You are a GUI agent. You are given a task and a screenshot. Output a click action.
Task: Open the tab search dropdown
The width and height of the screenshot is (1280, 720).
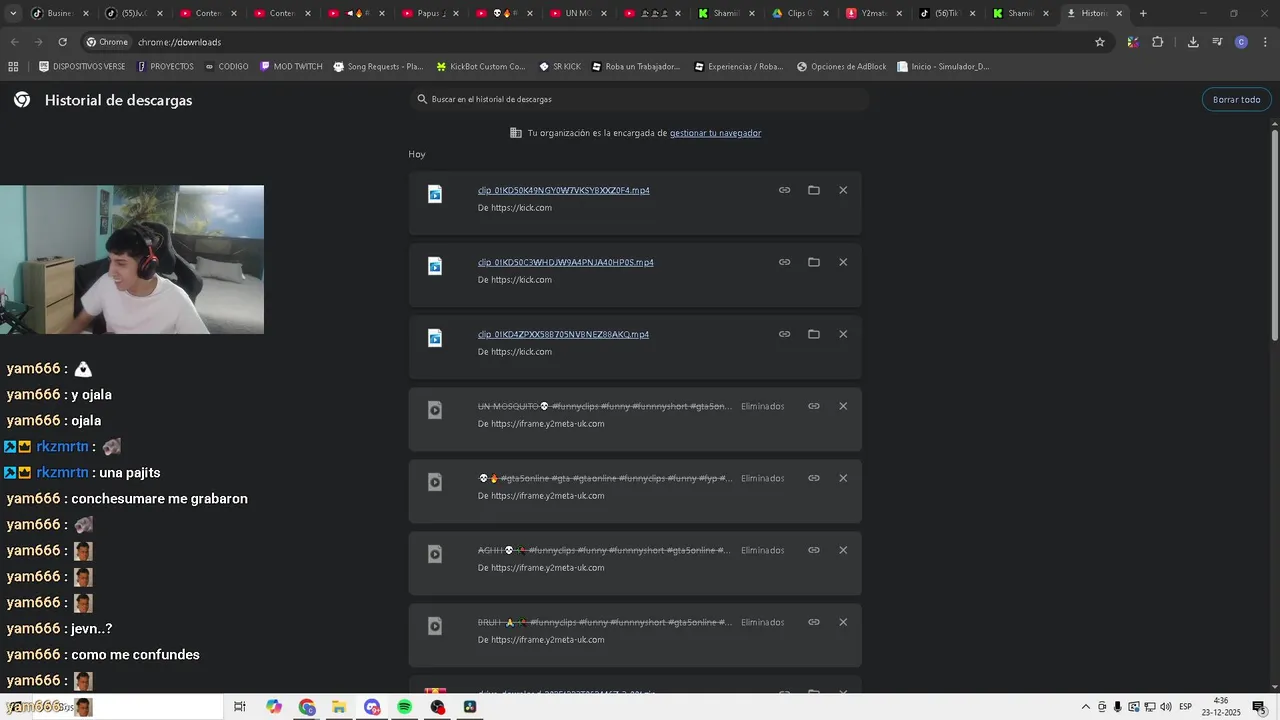(13, 13)
